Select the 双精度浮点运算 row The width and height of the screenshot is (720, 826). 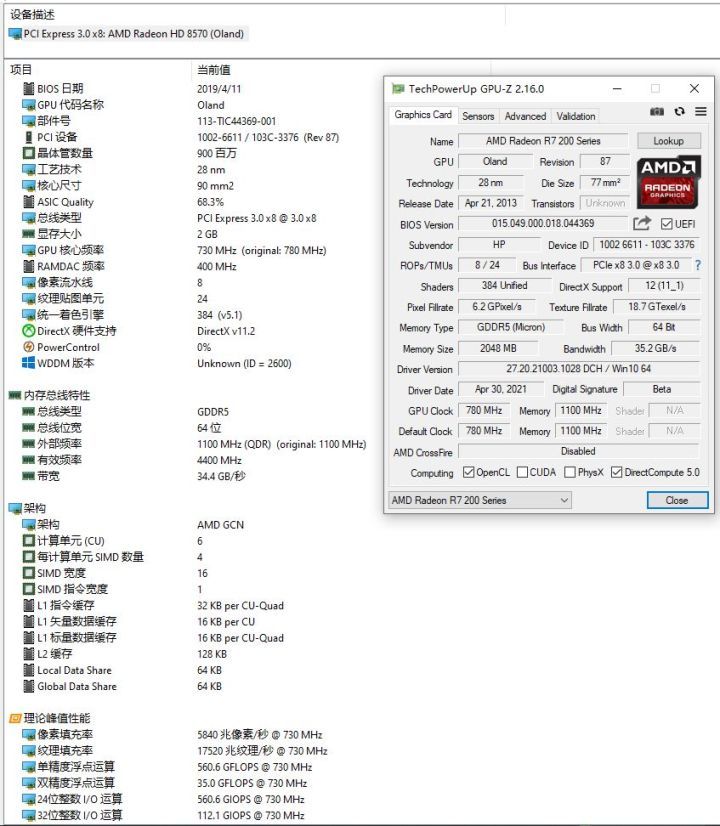pyautogui.click(x=76, y=783)
